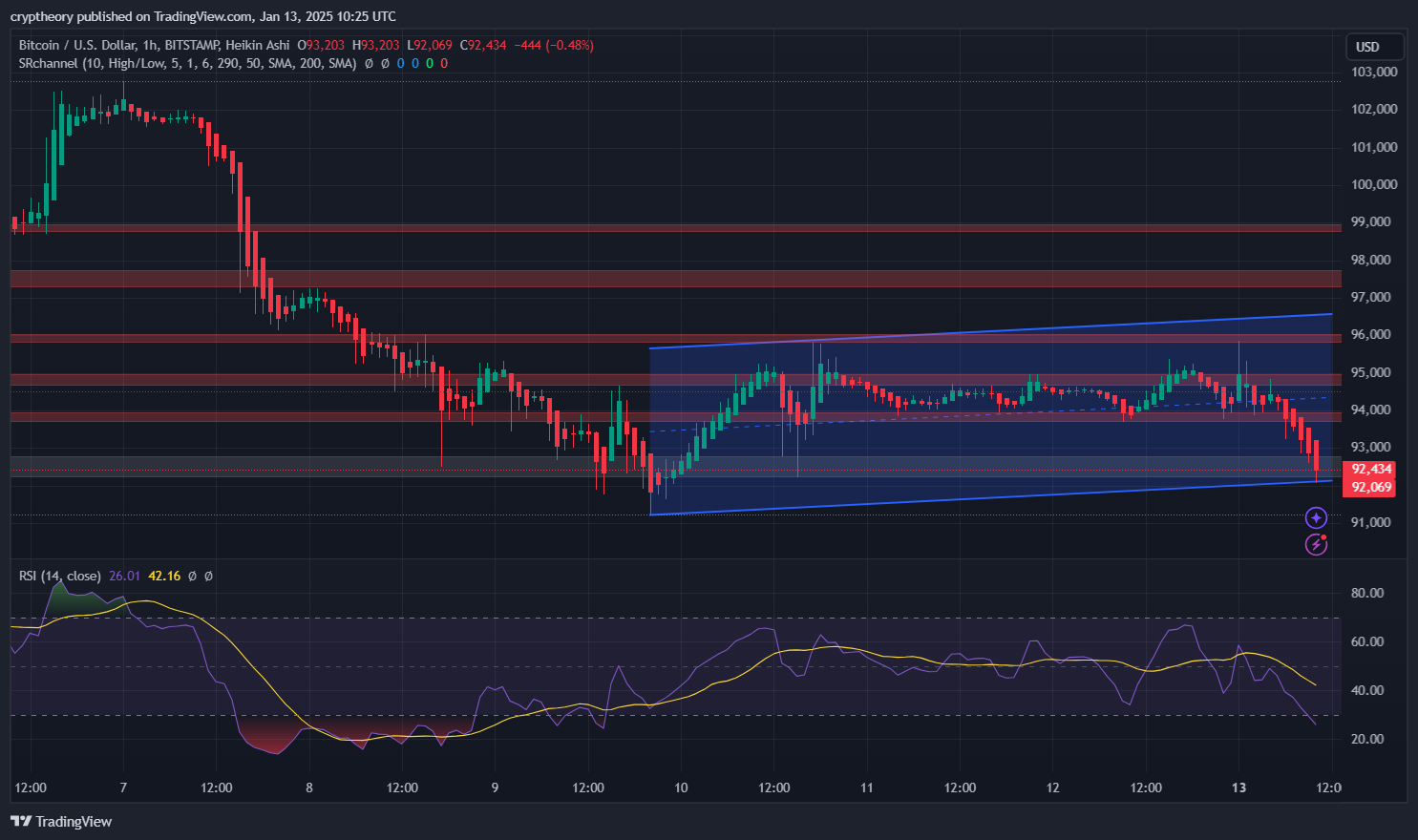This screenshot has width=1418, height=840.
Task: Click the open value O93,203 in legend
Action: tap(321, 45)
